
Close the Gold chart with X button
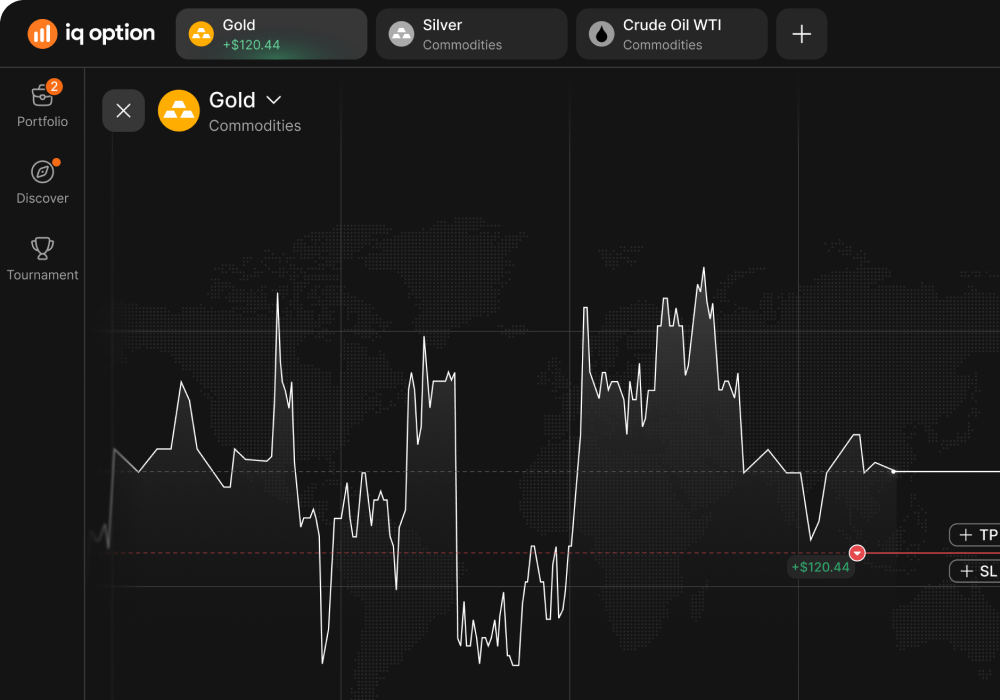coord(124,111)
